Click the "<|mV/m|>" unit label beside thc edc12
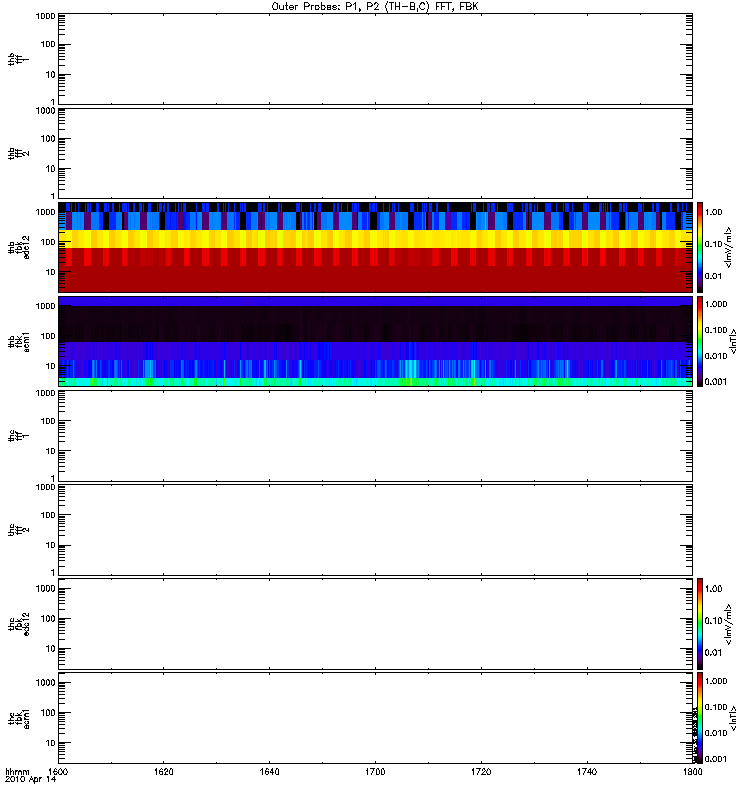The height and width of the screenshot is (800, 750). coord(728,624)
